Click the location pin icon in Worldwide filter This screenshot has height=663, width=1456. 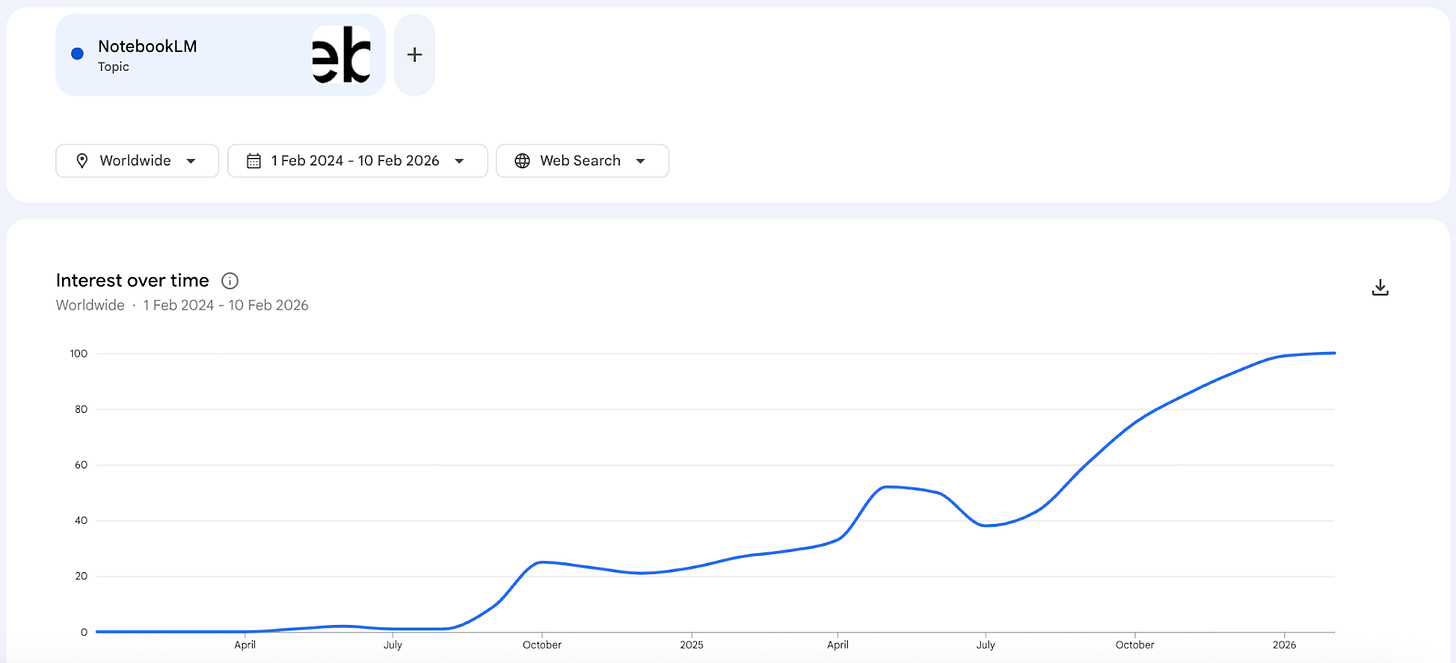[x=82, y=161]
